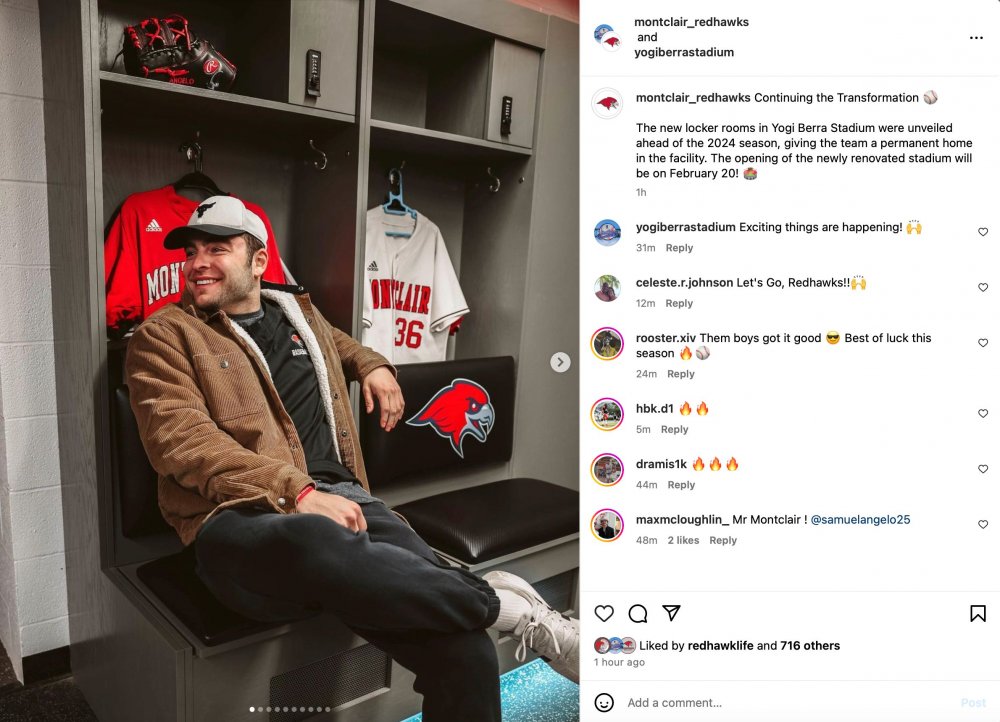Share the post via paper plane icon
1000x722 pixels.
pos(671,613)
